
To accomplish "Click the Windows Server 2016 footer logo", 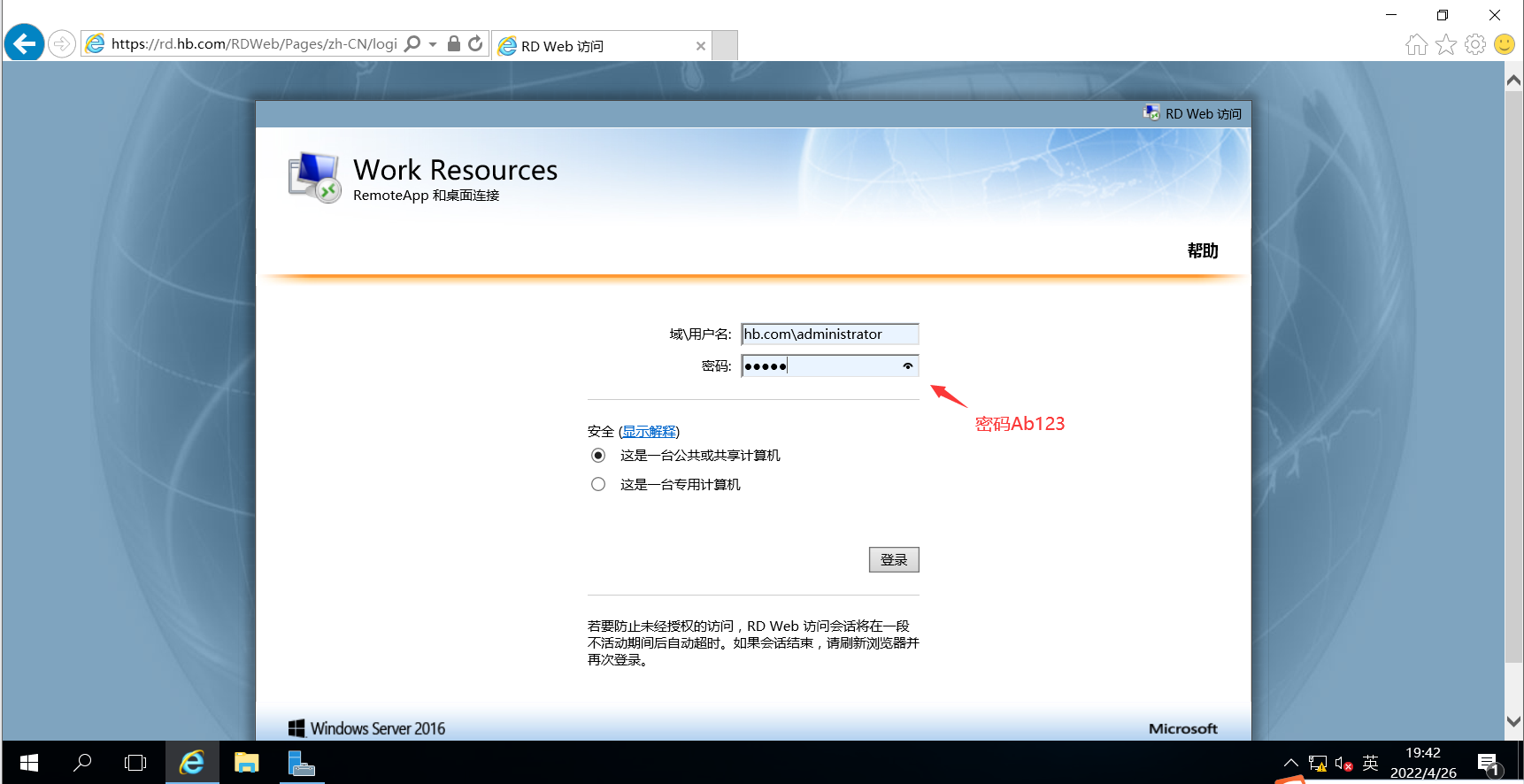I will click(x=367, y=728).
